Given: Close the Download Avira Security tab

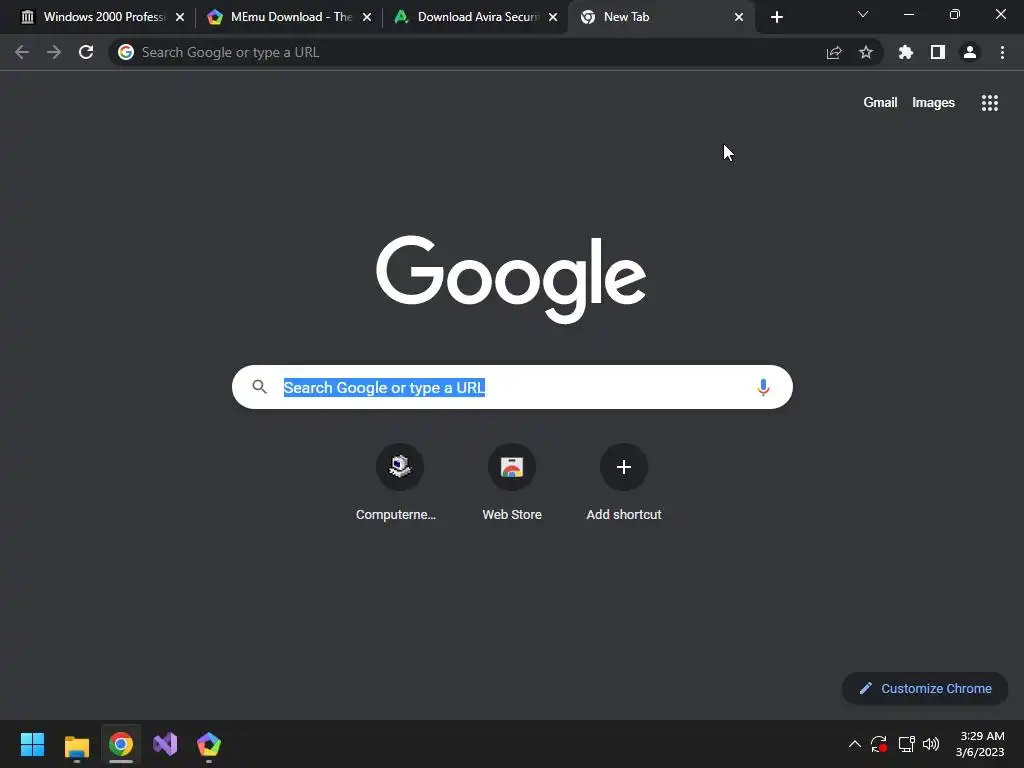Looking at the screenshot, I should 553,17.
